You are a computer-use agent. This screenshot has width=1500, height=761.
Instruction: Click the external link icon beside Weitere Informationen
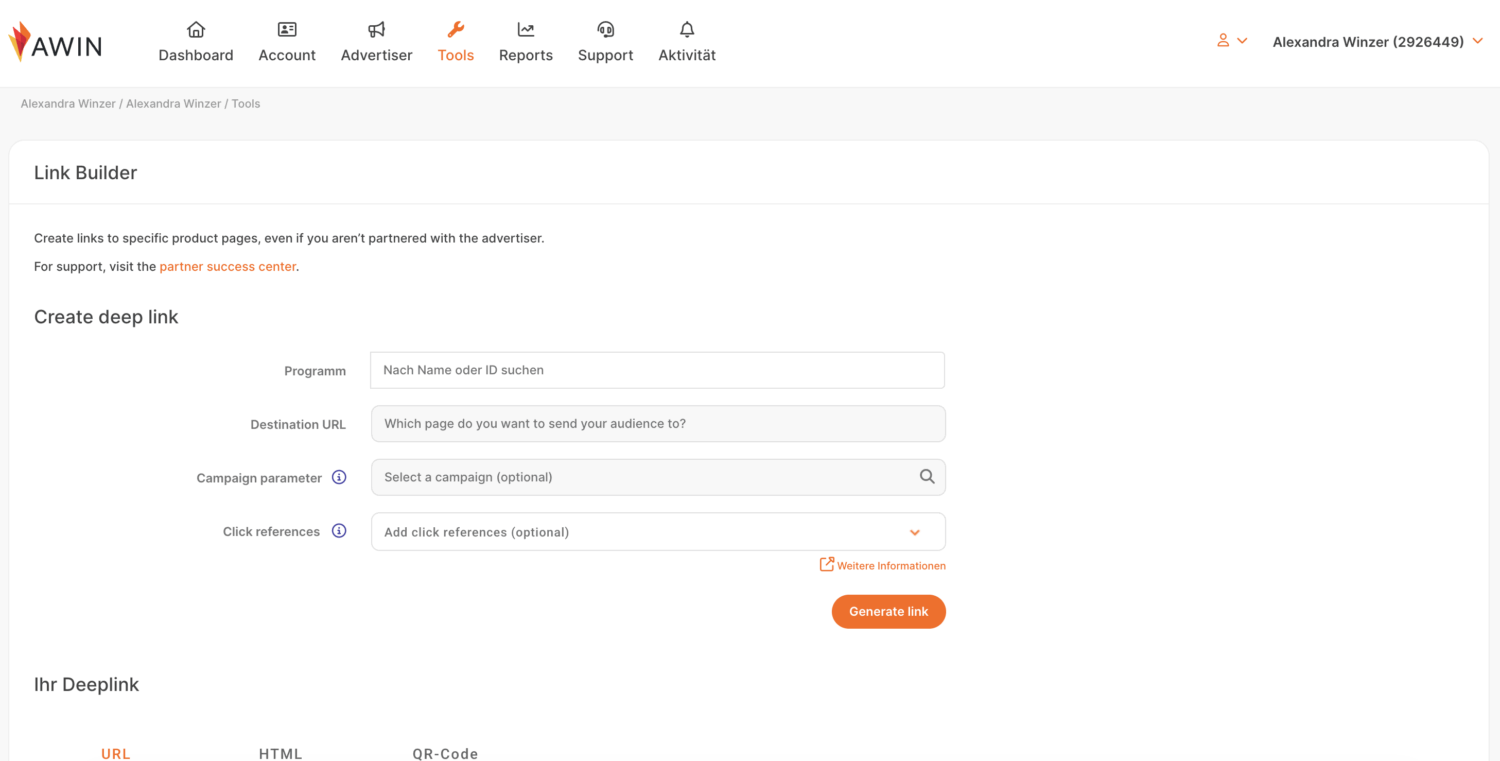click(x=826, y=564)
